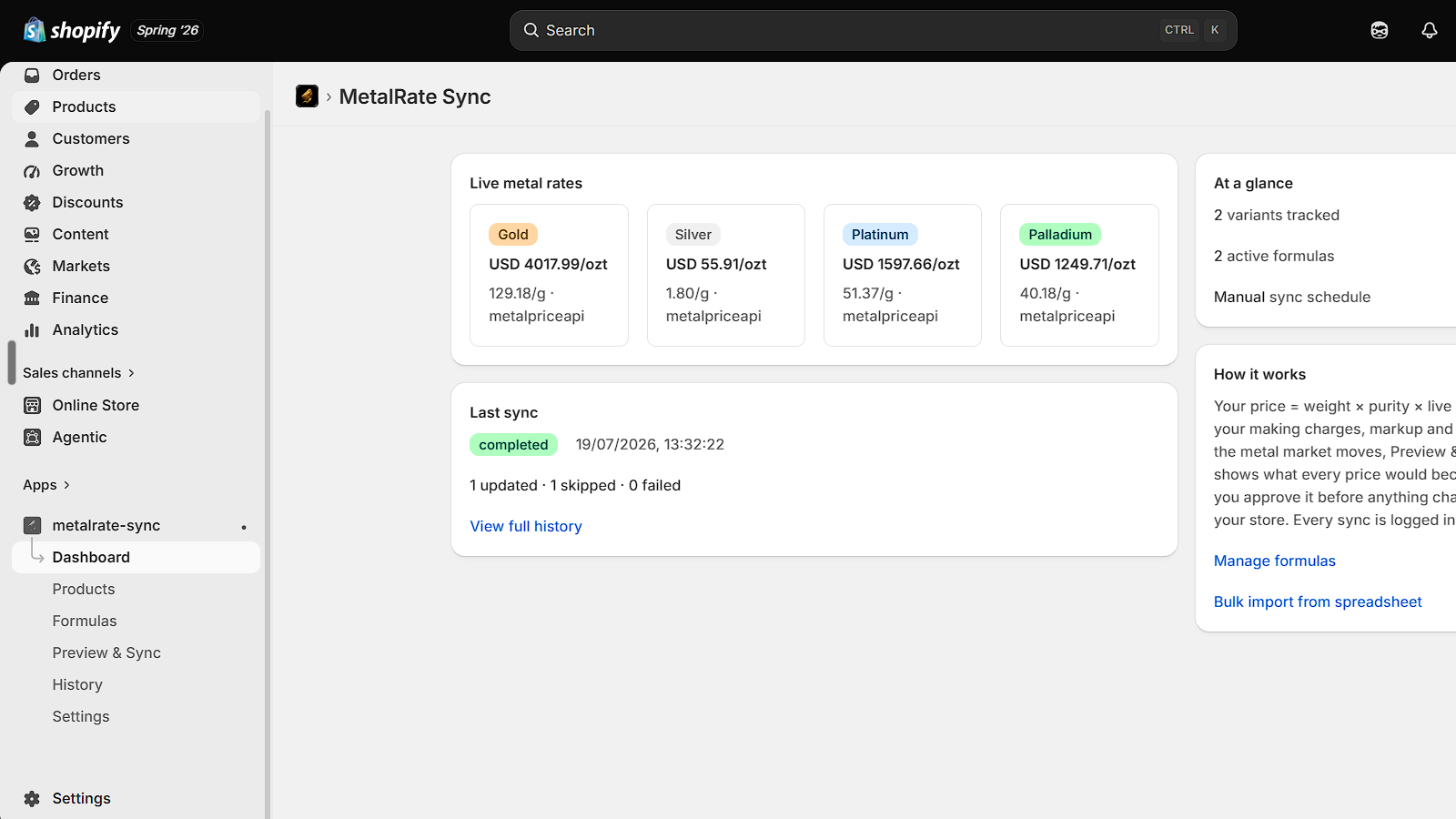Open the notifications bell

tap(1430, 30)
